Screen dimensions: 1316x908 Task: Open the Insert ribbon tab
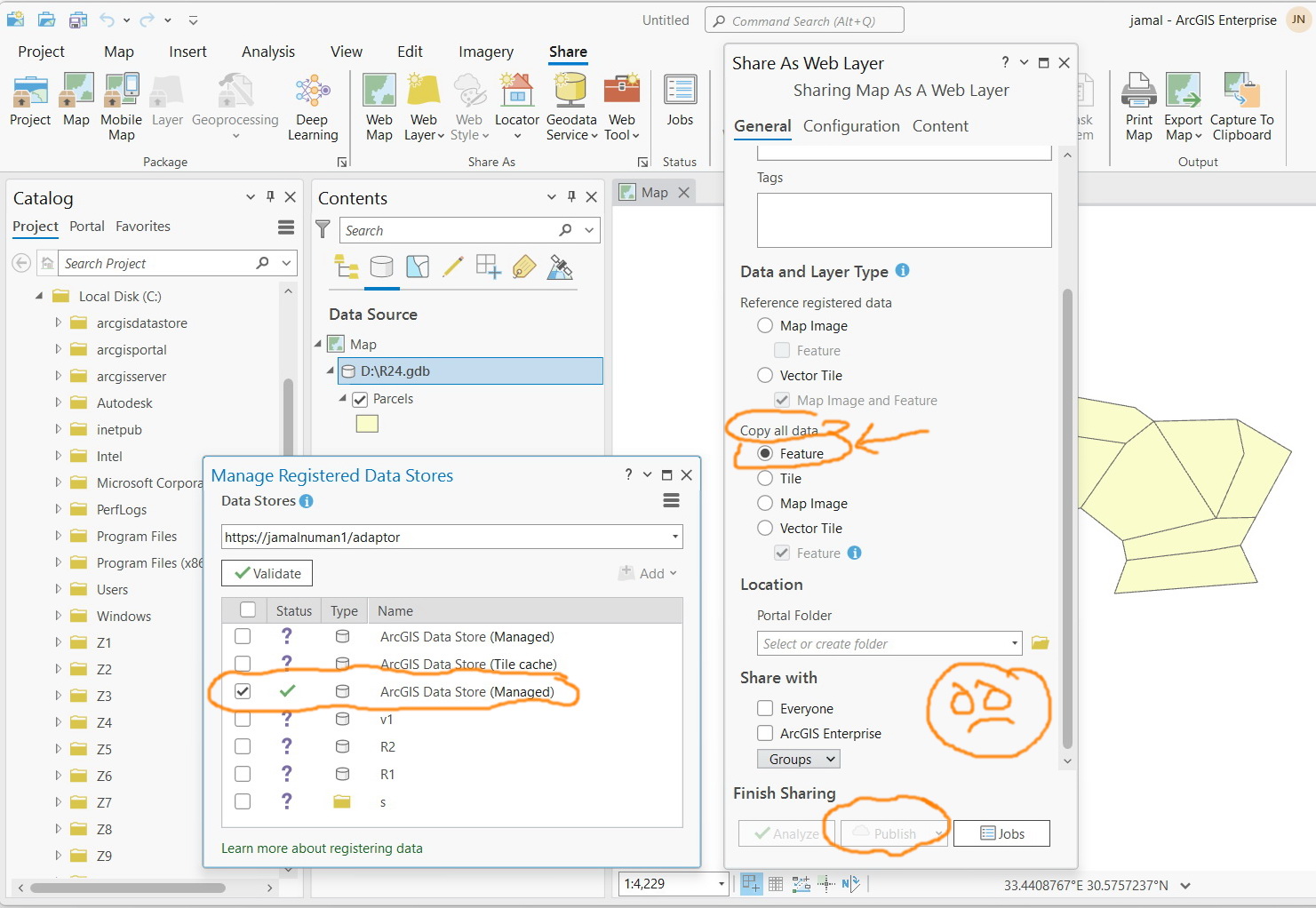[x=187, y=52]
